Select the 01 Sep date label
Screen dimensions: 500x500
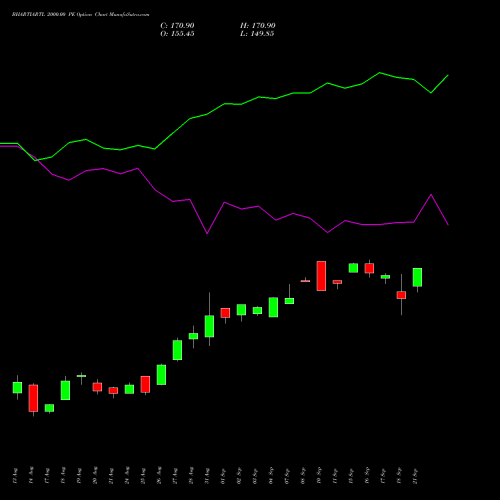pyautogui.click(x=223, y=476)
